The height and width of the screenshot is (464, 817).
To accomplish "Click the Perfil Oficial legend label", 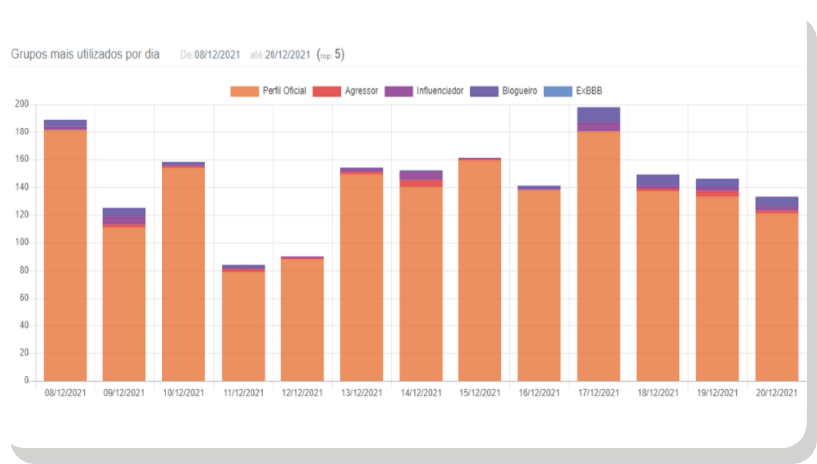I will coord(284,91).
